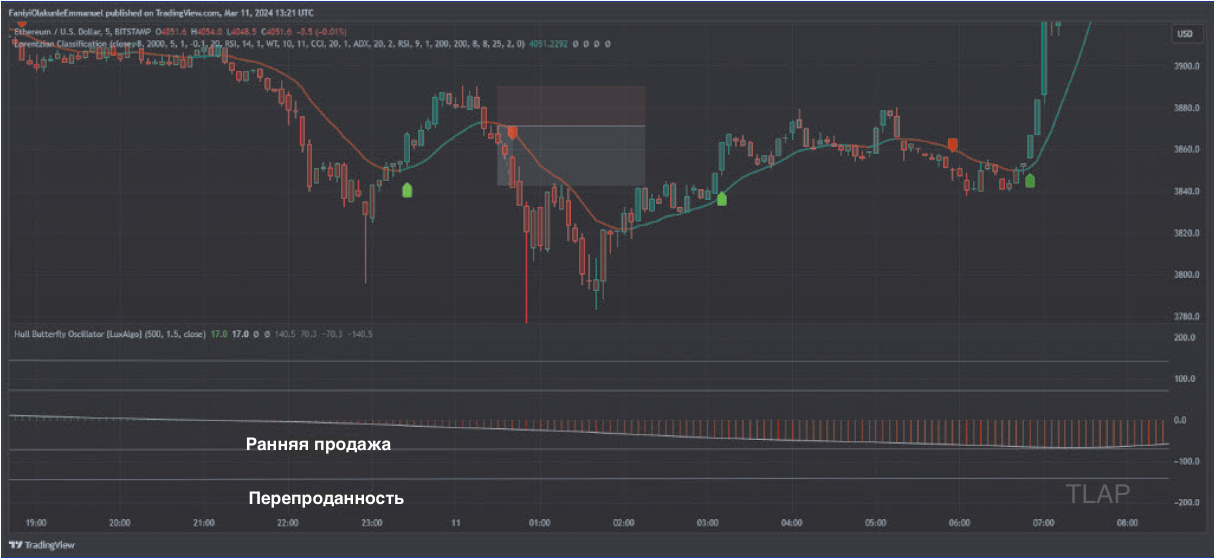Click the green buy signal near 03:10
The height and width of the screenshot is (558, 1219).
pos(721,198)
